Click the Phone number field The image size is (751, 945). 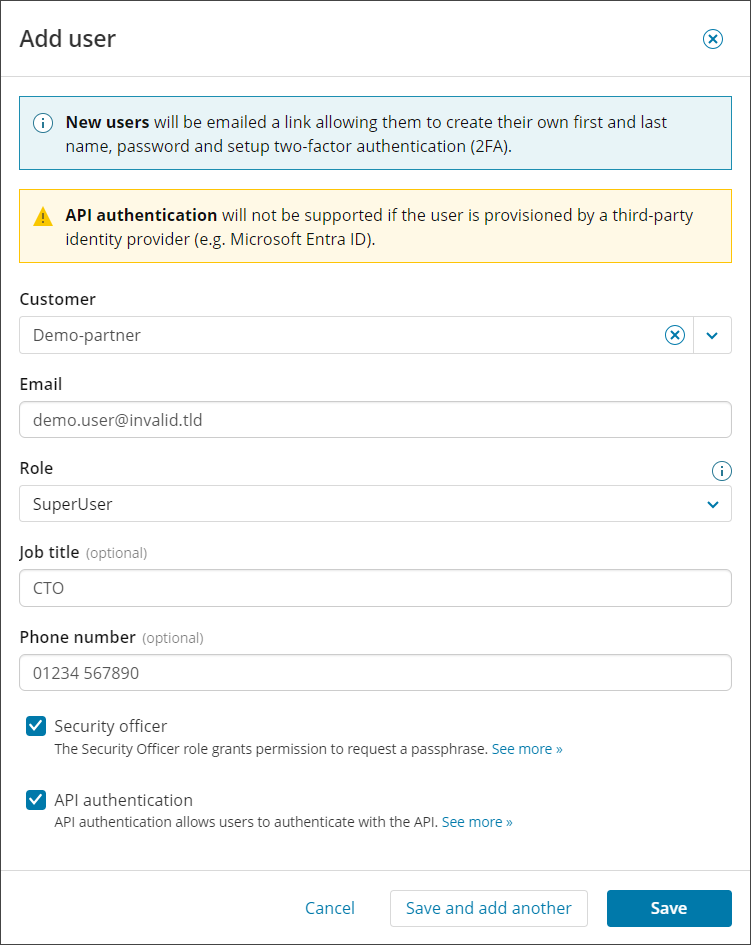(x=375, y=673)
